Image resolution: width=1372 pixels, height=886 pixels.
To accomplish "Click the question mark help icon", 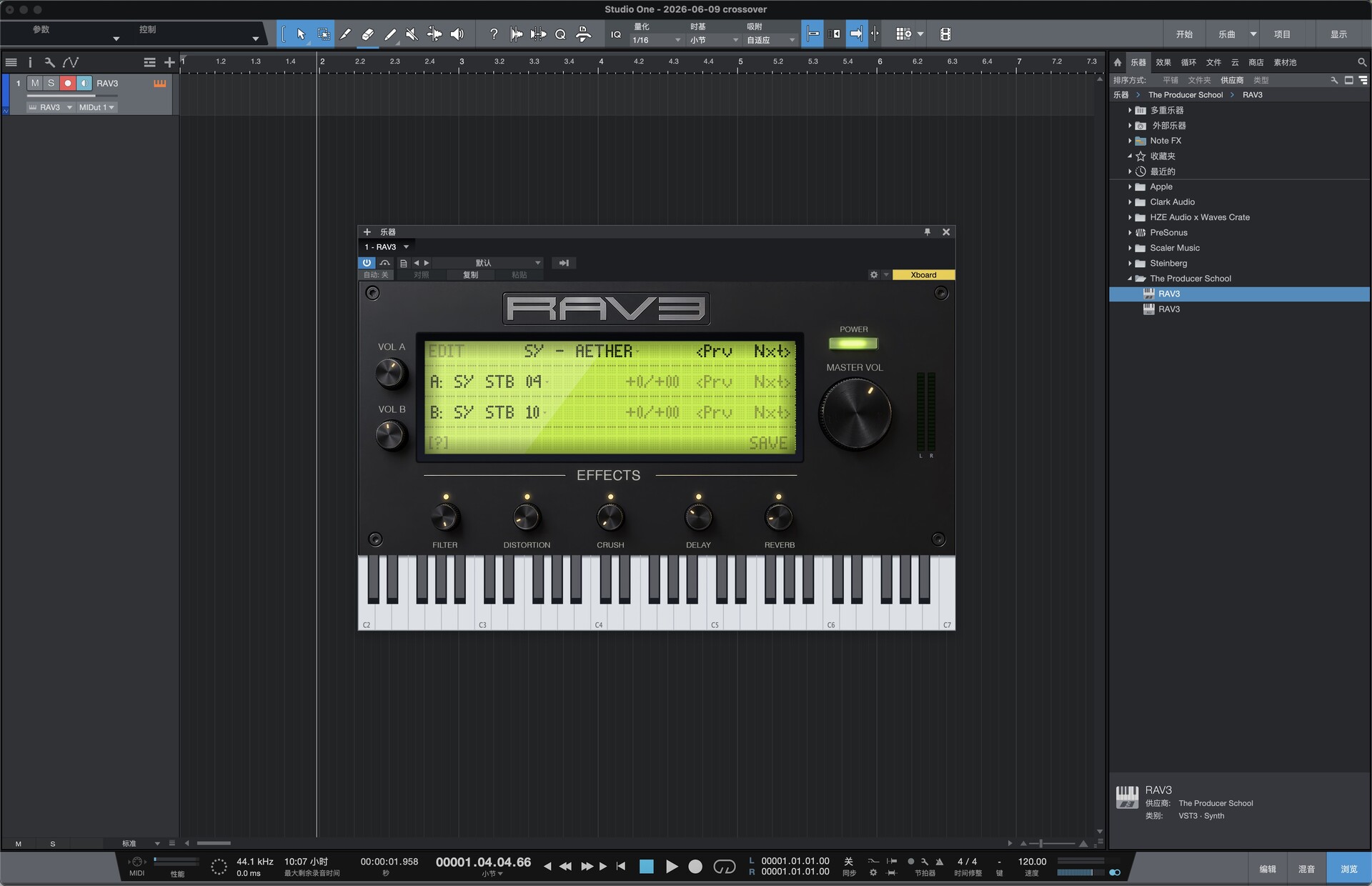I will [493, 34].
